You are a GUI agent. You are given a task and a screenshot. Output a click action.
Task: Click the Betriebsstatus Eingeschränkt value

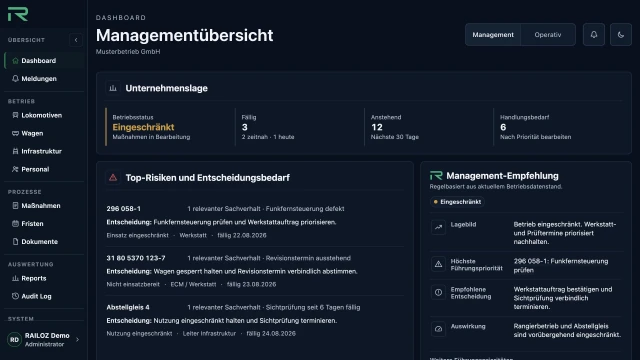(x=143, y=127)
